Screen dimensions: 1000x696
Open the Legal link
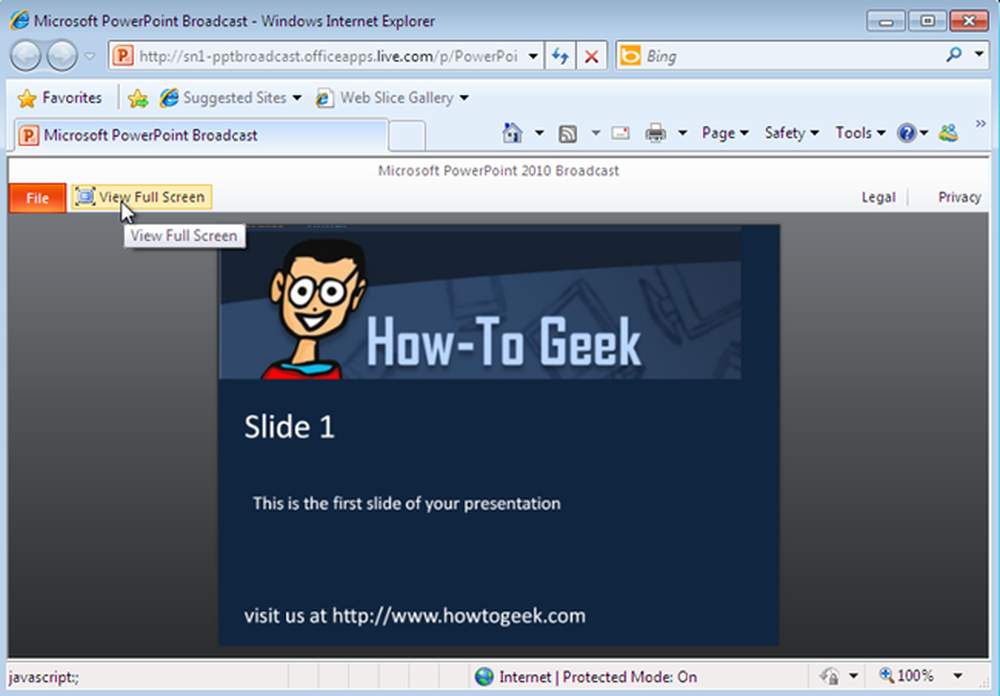[878, 197]
